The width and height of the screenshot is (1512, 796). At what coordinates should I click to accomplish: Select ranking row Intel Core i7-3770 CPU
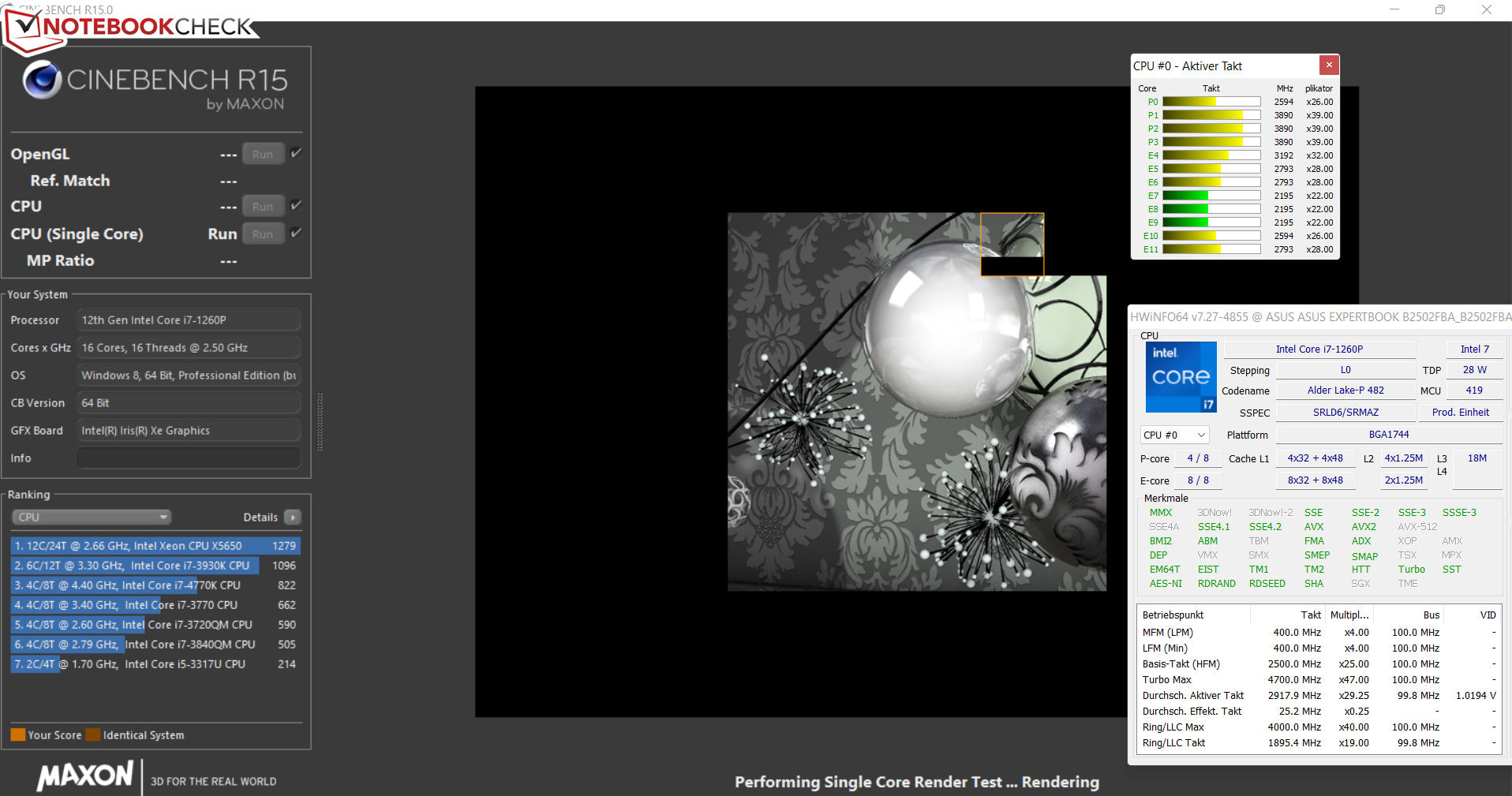[x=155, y=605]
